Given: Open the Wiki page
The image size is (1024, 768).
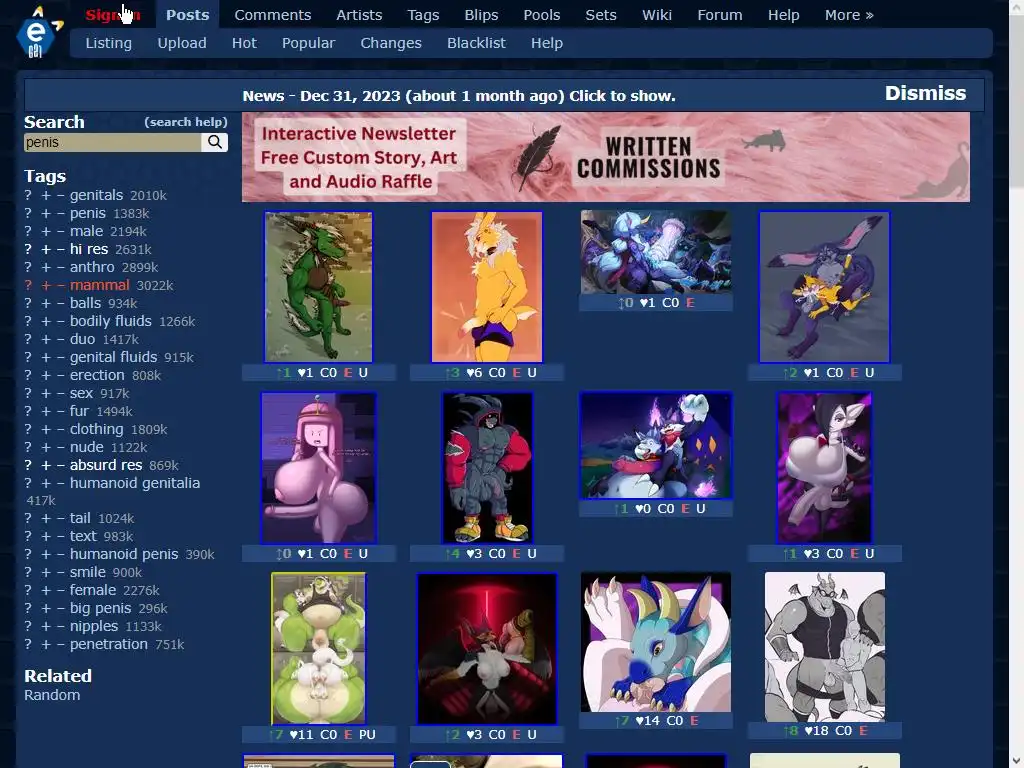Looking at the screenshot, I should [657, 15].
